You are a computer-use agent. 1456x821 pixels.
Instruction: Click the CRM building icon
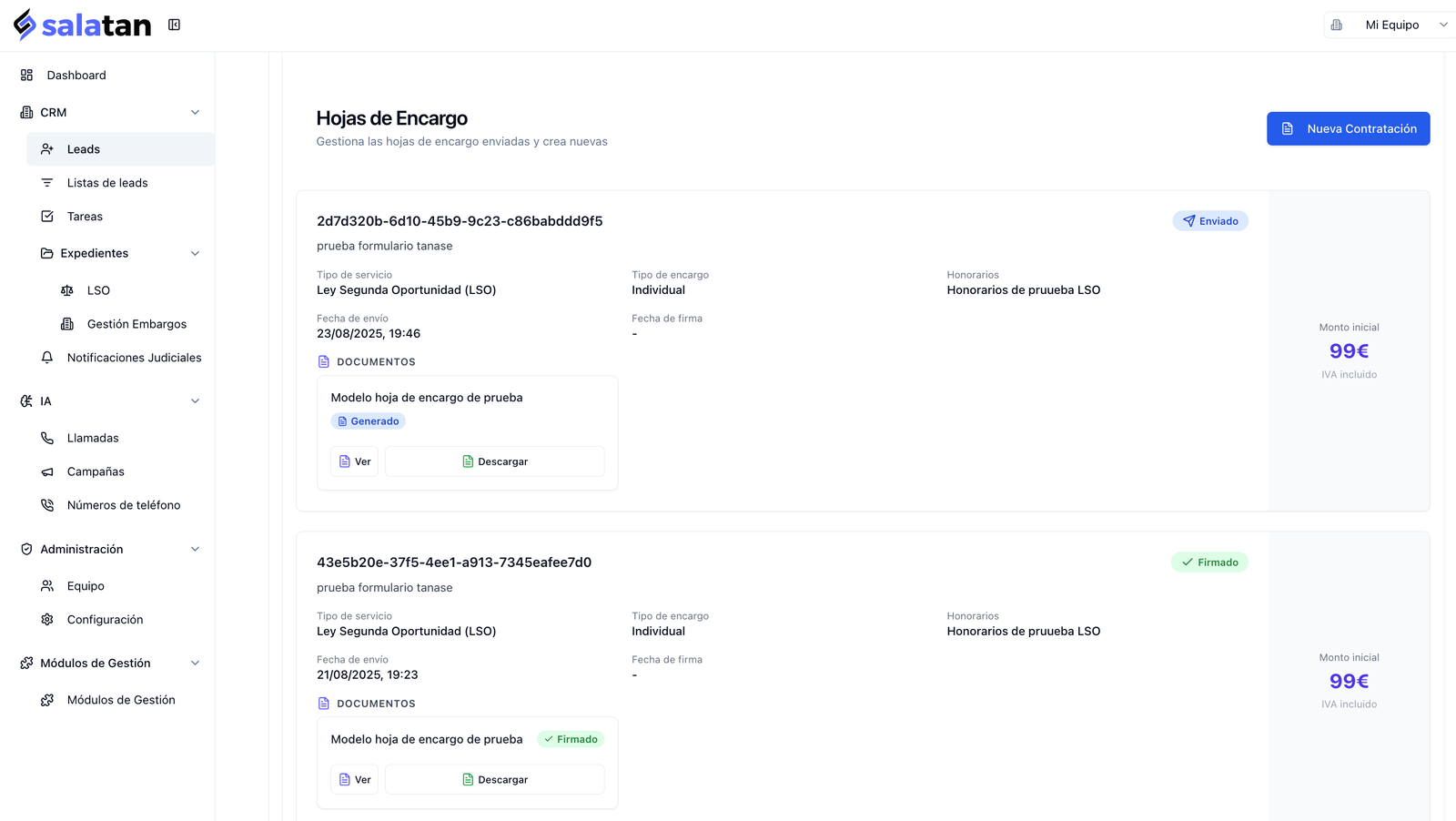pos(26,112)
